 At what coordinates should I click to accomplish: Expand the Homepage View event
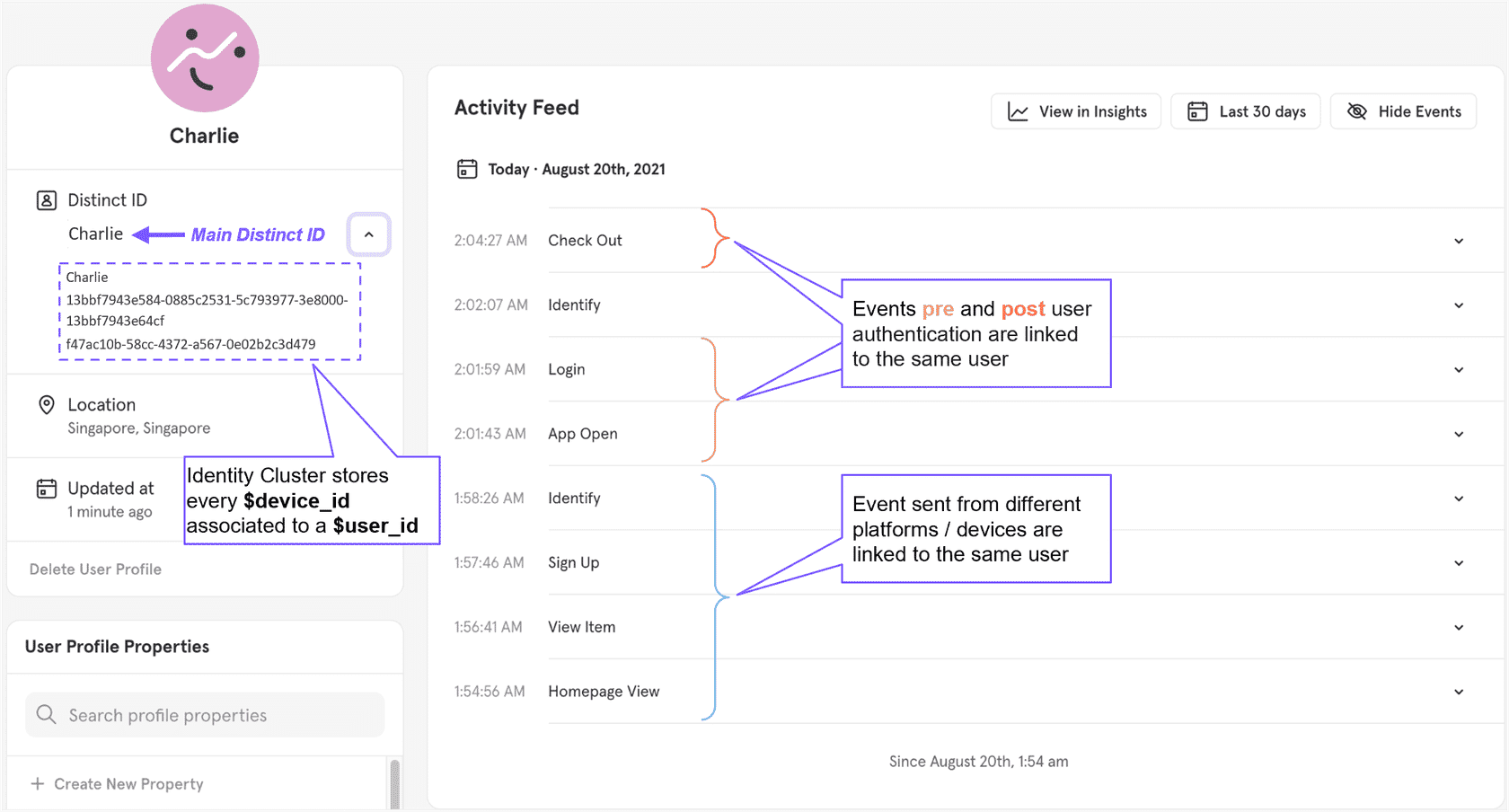point(1458,692)
